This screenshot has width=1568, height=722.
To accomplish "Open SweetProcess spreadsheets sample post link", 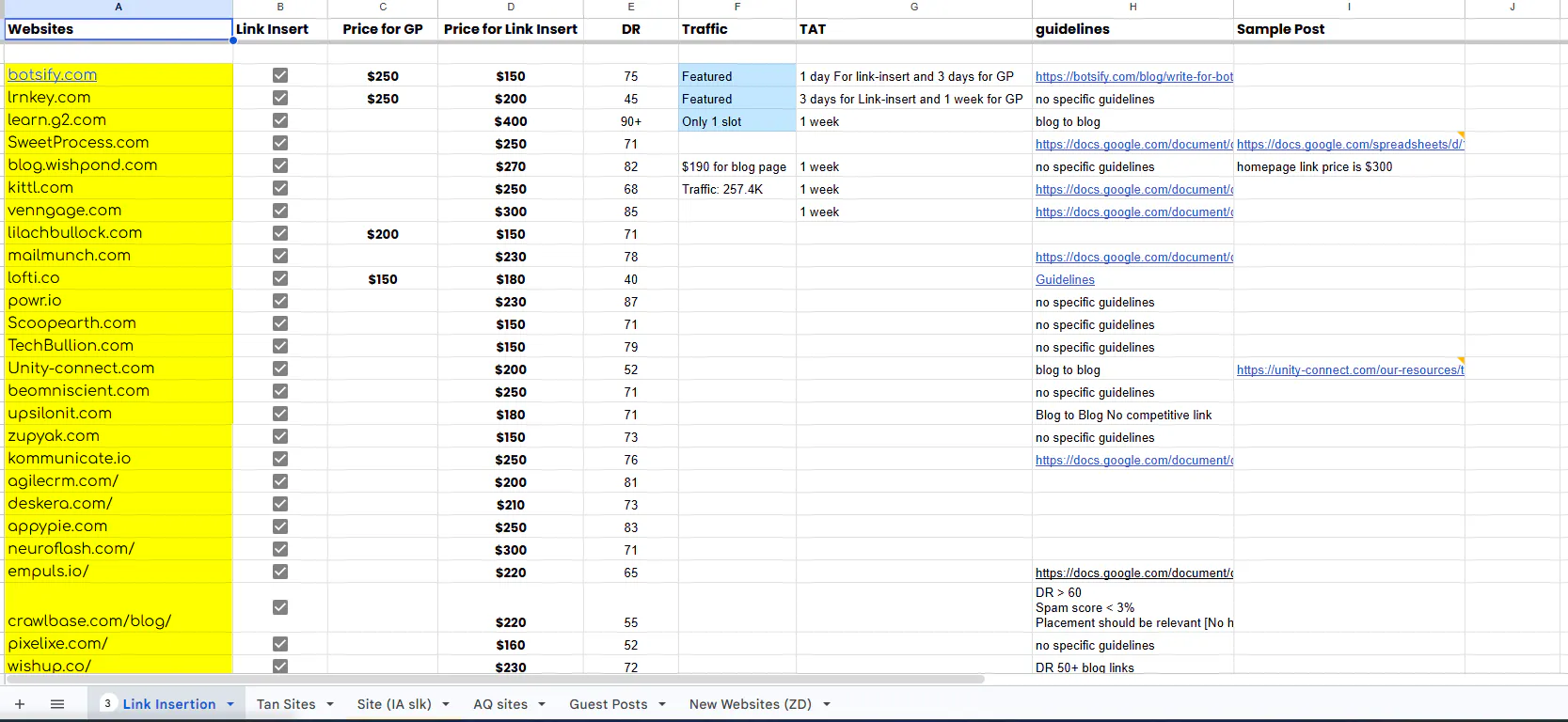I will click(1350, 144).
